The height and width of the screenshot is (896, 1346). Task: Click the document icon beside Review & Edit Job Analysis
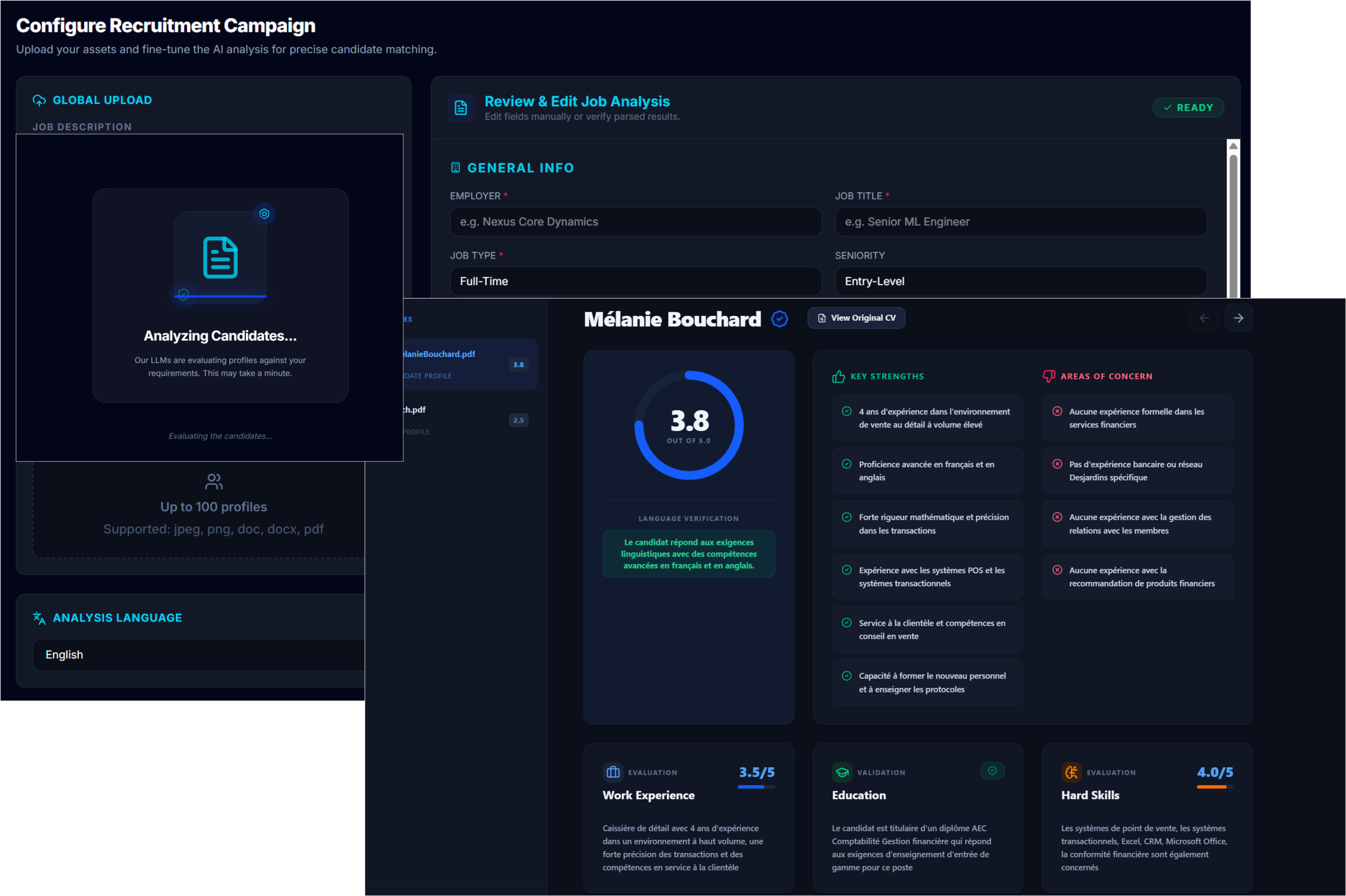[461, 107]
